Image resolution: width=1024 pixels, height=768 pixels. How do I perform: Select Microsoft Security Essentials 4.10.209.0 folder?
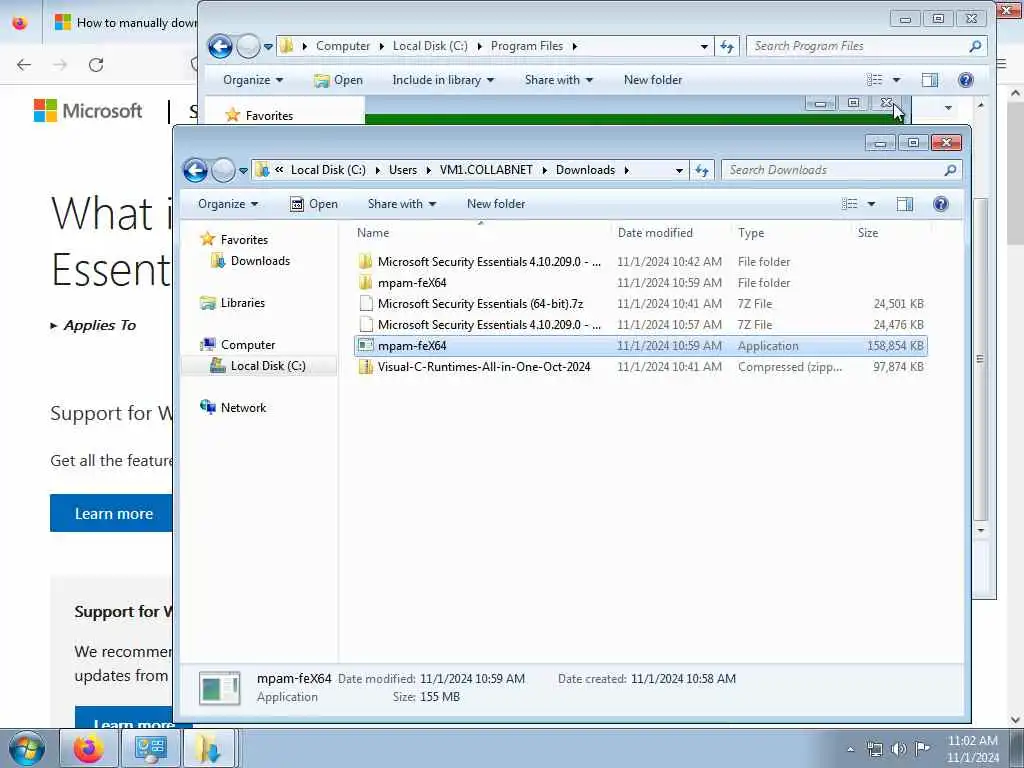click(489, 262)
